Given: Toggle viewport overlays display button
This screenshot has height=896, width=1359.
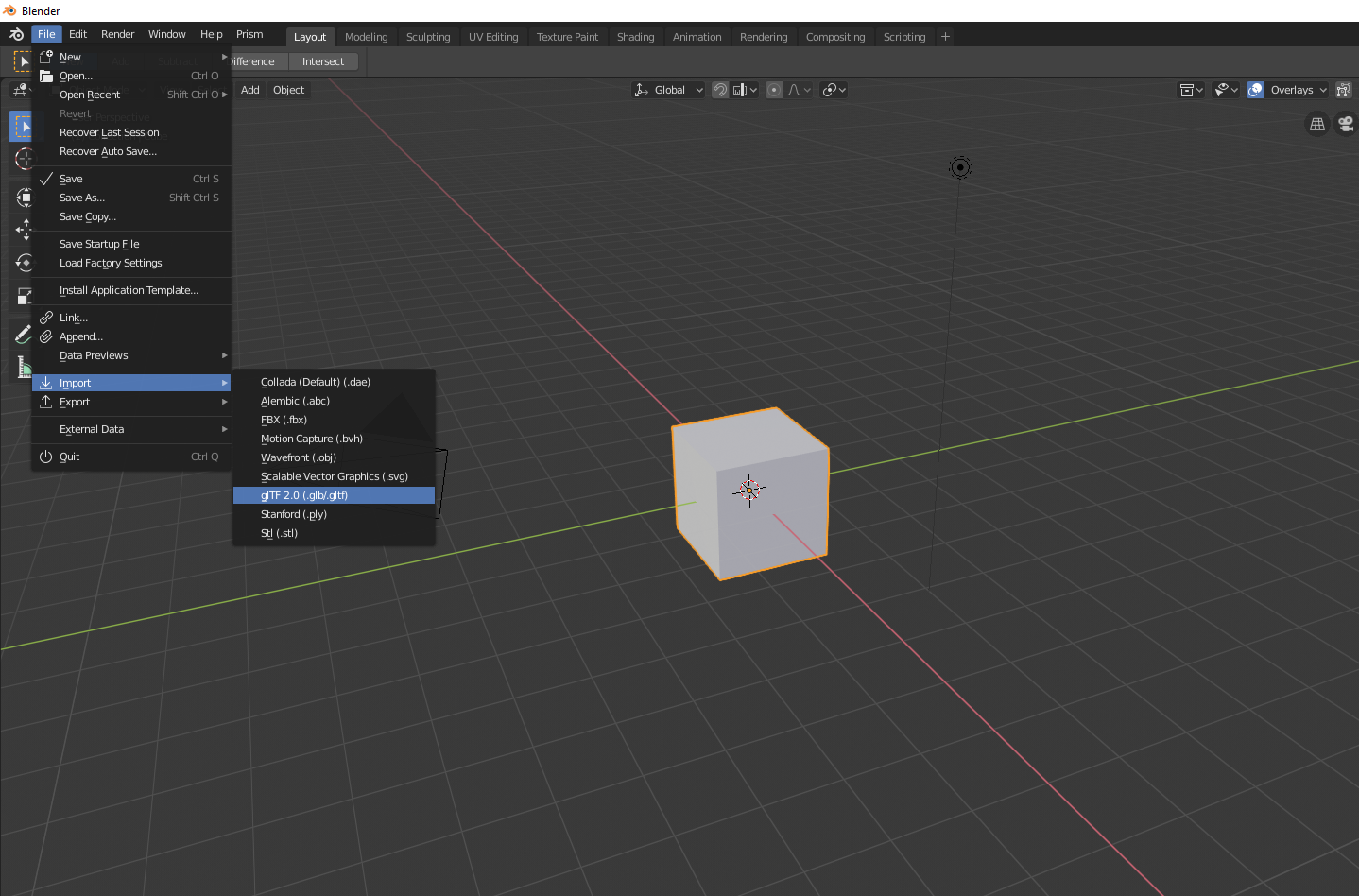Looking at the screenshot, I should (x=1255, y=90).
